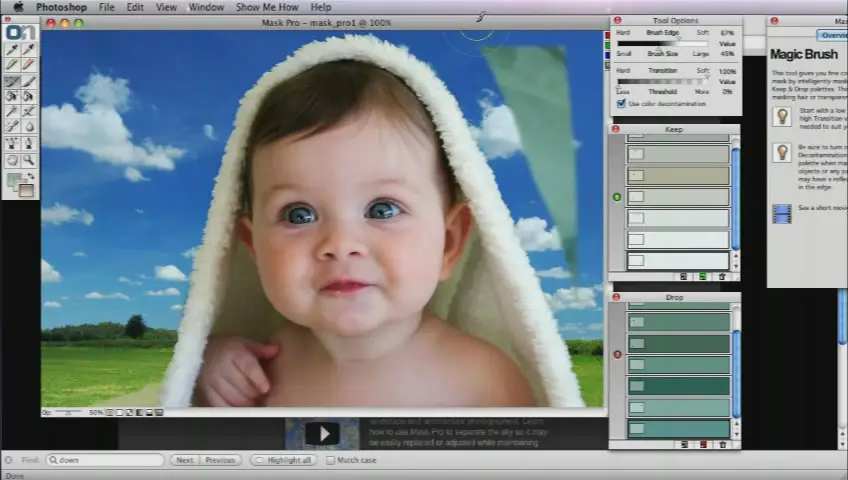
Task: Open the File menu
Action: [x=107, y=7]
